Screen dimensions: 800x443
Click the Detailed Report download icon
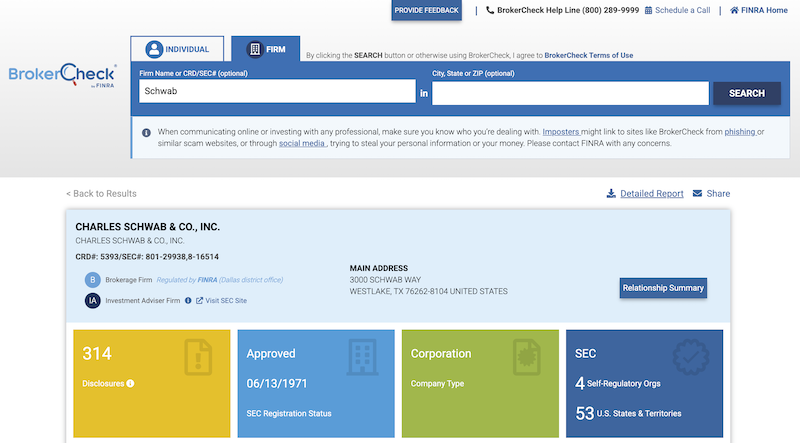[611, 194]
